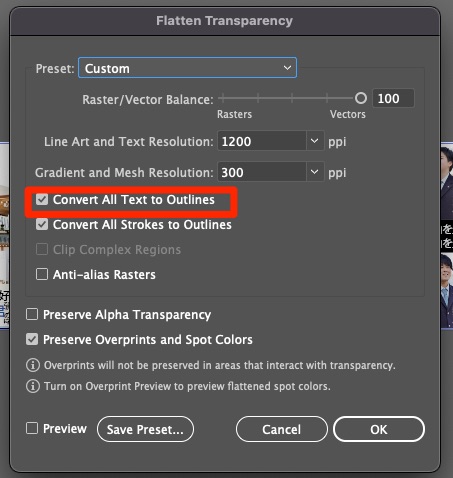Turn on the Preview checkbox

click(x=32, y=428)
